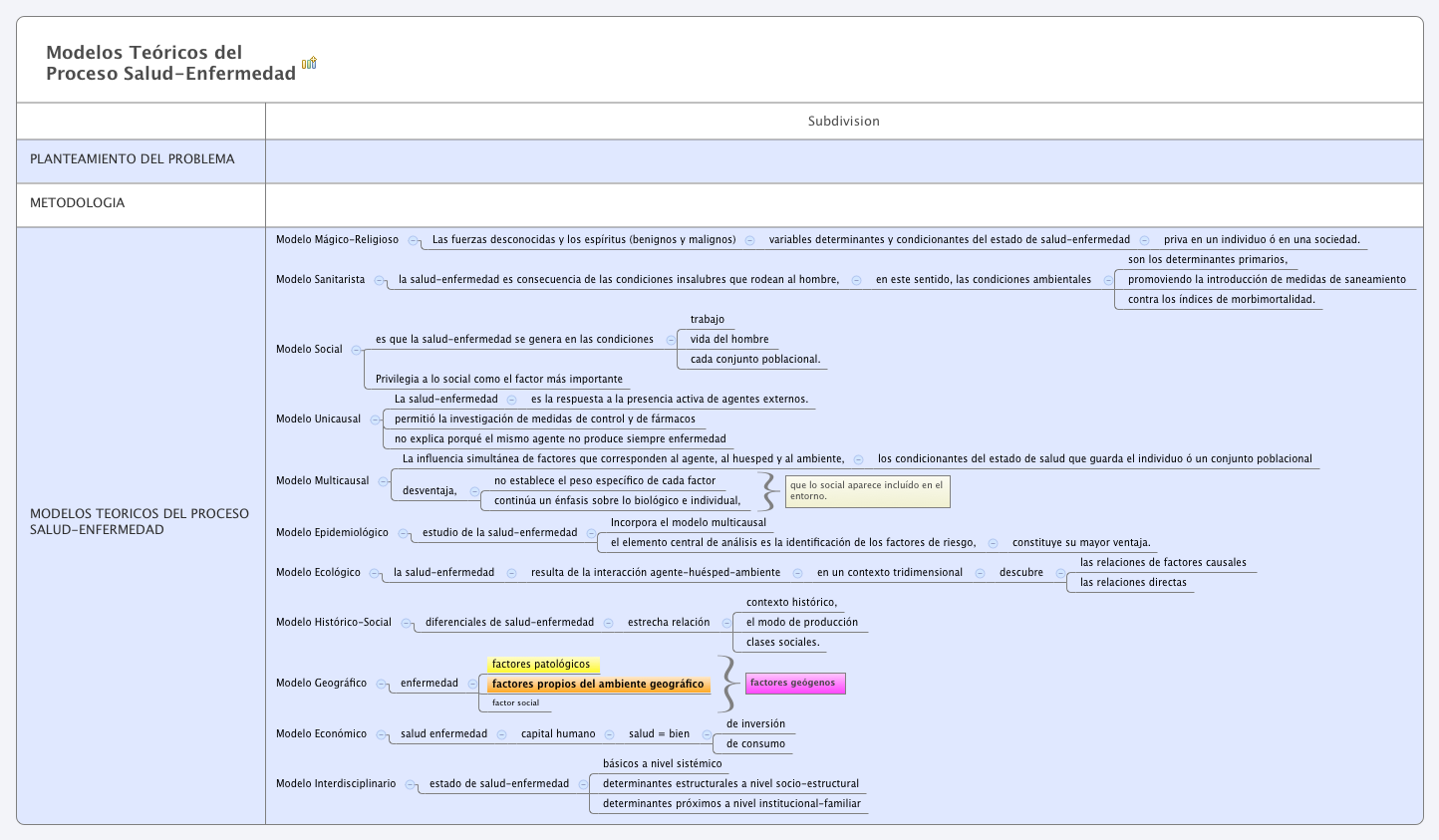Collapse 'en este sentido, las condiciones ambientales' children
Image resolution: width=1439 pixels, height=840 pixels.
click(1107, 280)
